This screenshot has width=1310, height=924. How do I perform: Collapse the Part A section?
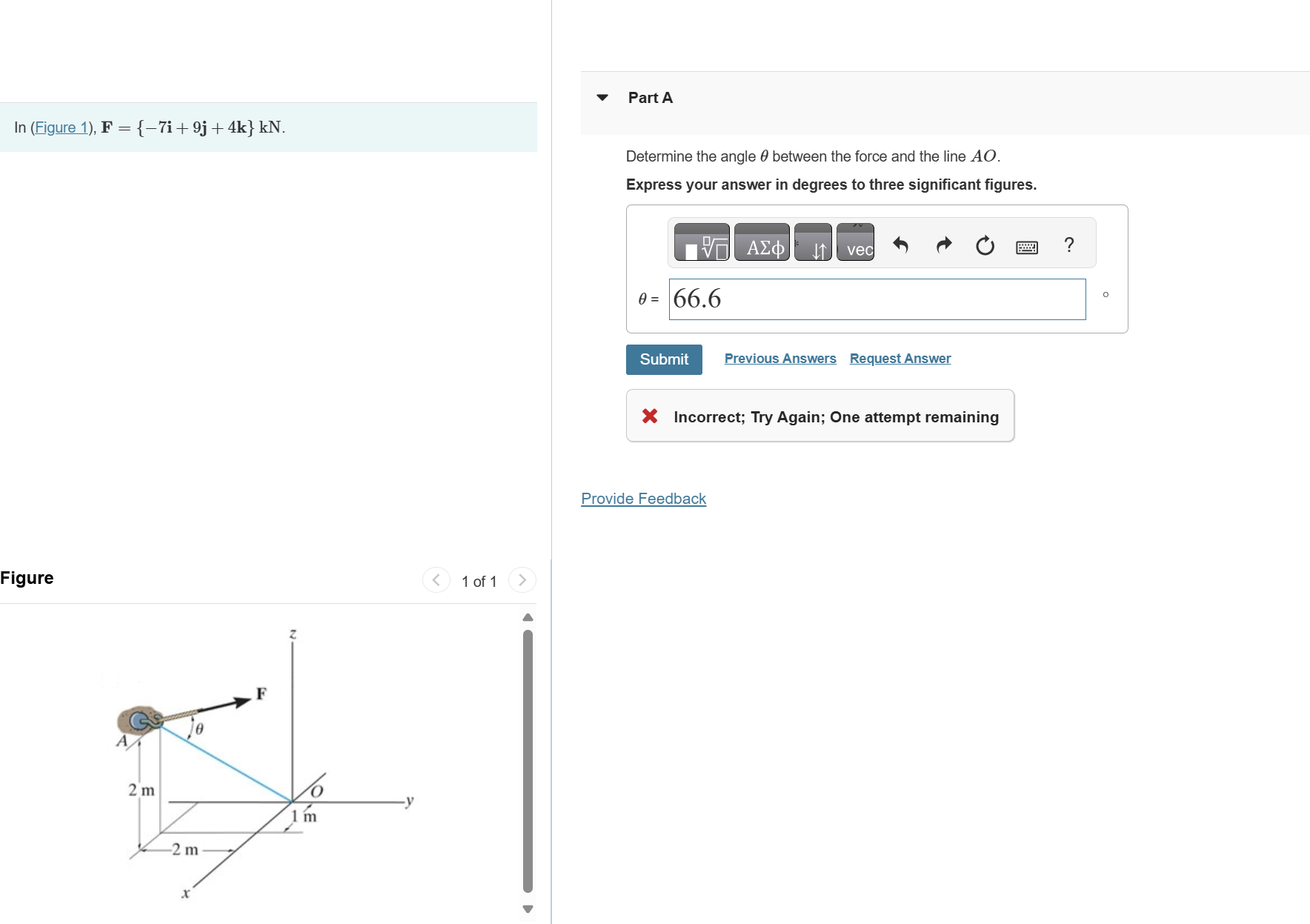(602, 97)
